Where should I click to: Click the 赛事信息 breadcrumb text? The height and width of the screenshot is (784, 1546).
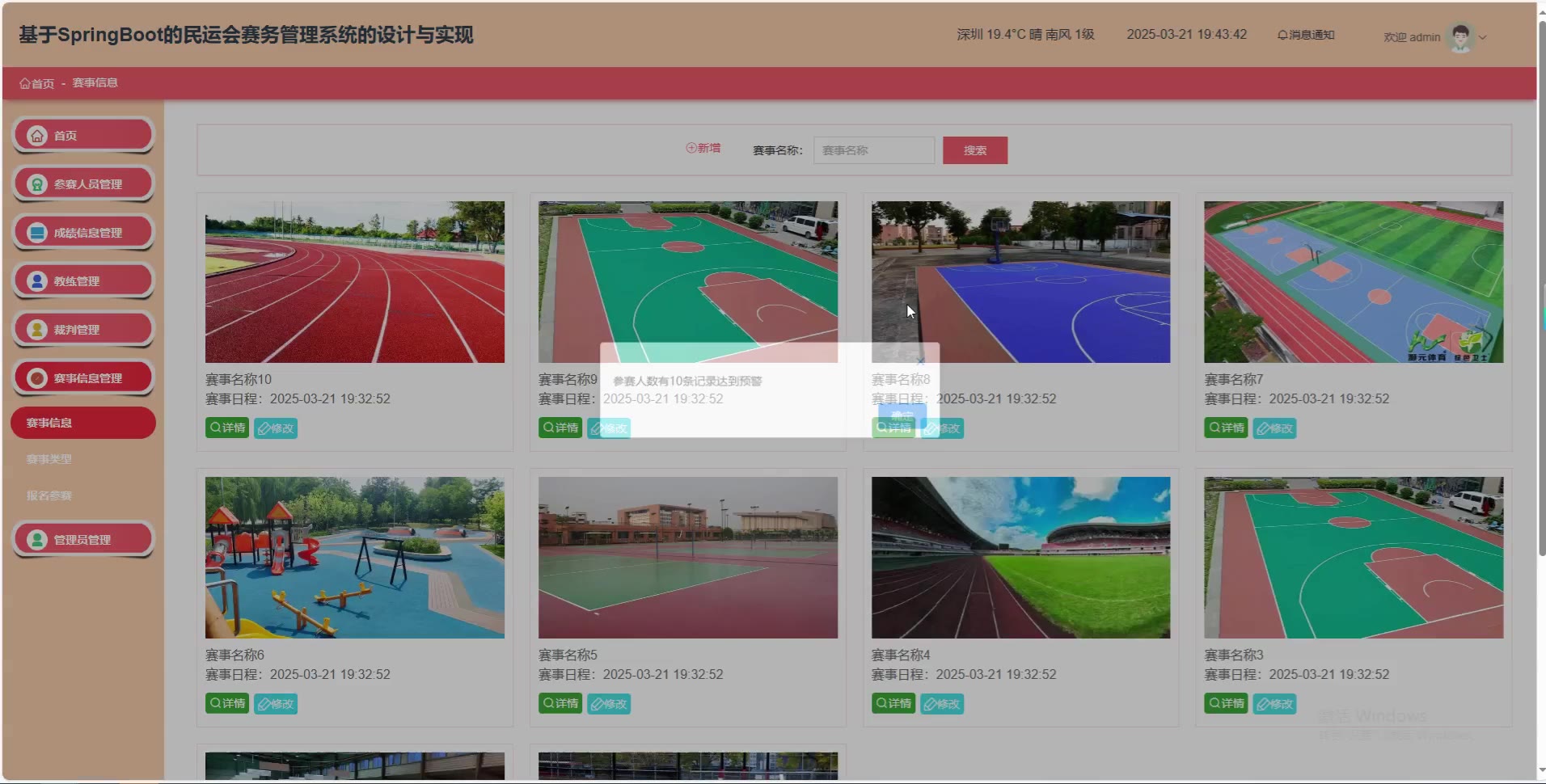[x=95, y=83]
